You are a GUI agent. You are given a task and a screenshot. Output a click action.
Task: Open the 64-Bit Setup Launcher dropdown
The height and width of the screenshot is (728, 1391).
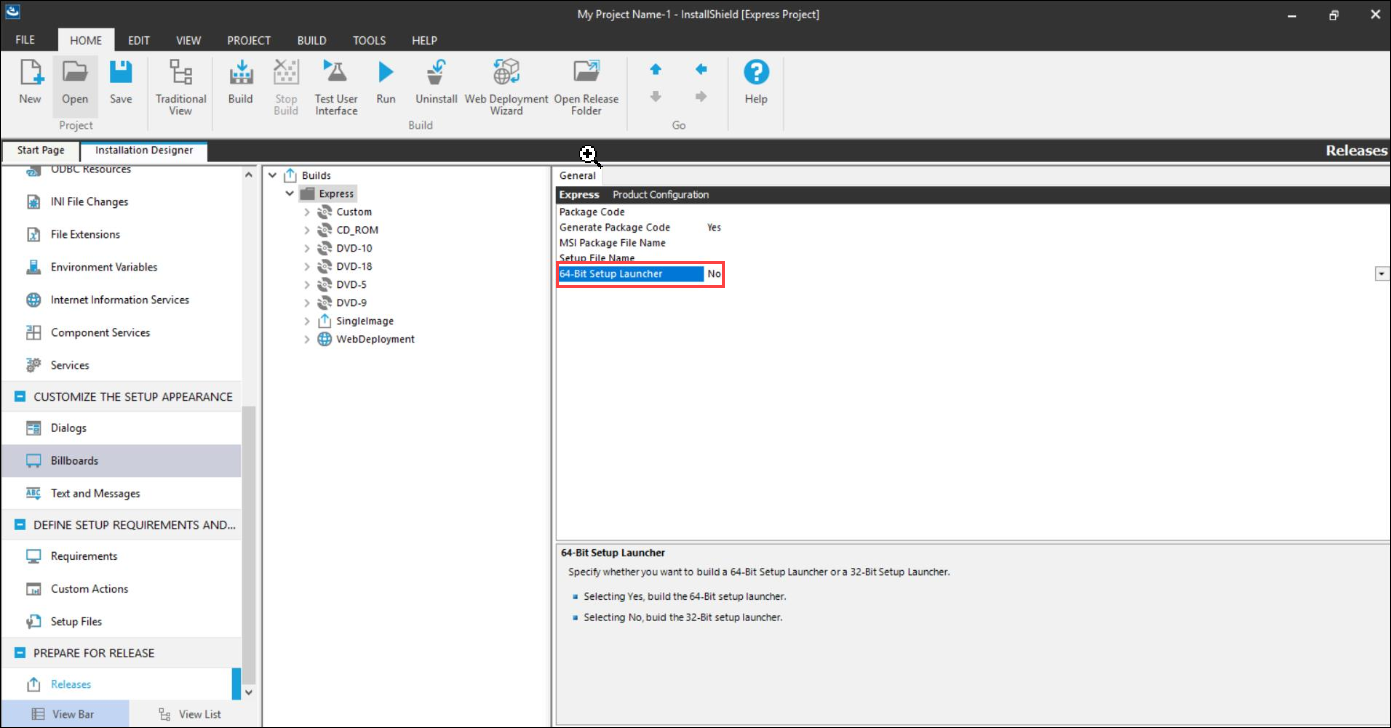tap(1382, 274)
